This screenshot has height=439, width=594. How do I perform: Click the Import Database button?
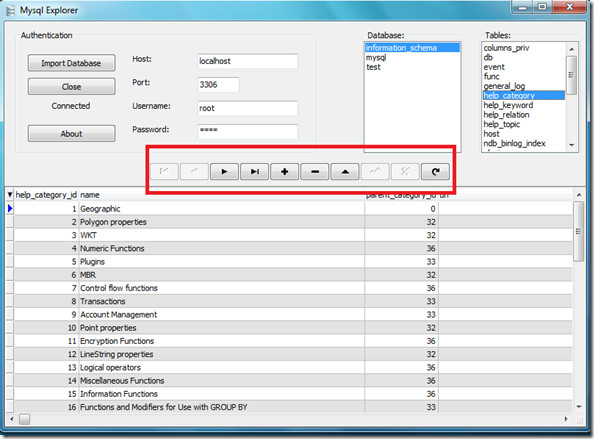71,63
